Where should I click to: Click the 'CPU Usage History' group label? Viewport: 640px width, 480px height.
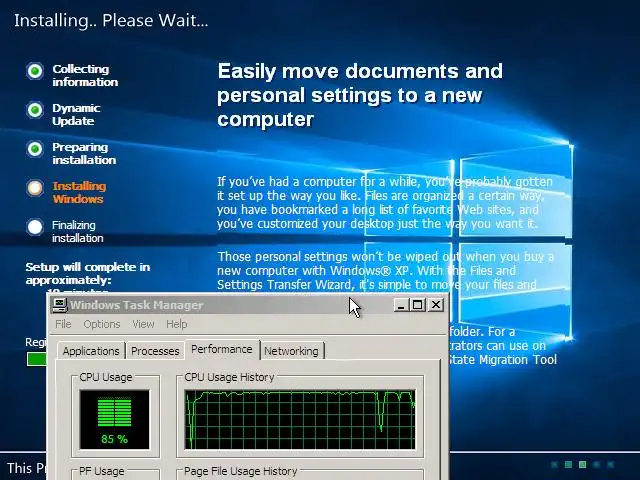coord(229,377)
